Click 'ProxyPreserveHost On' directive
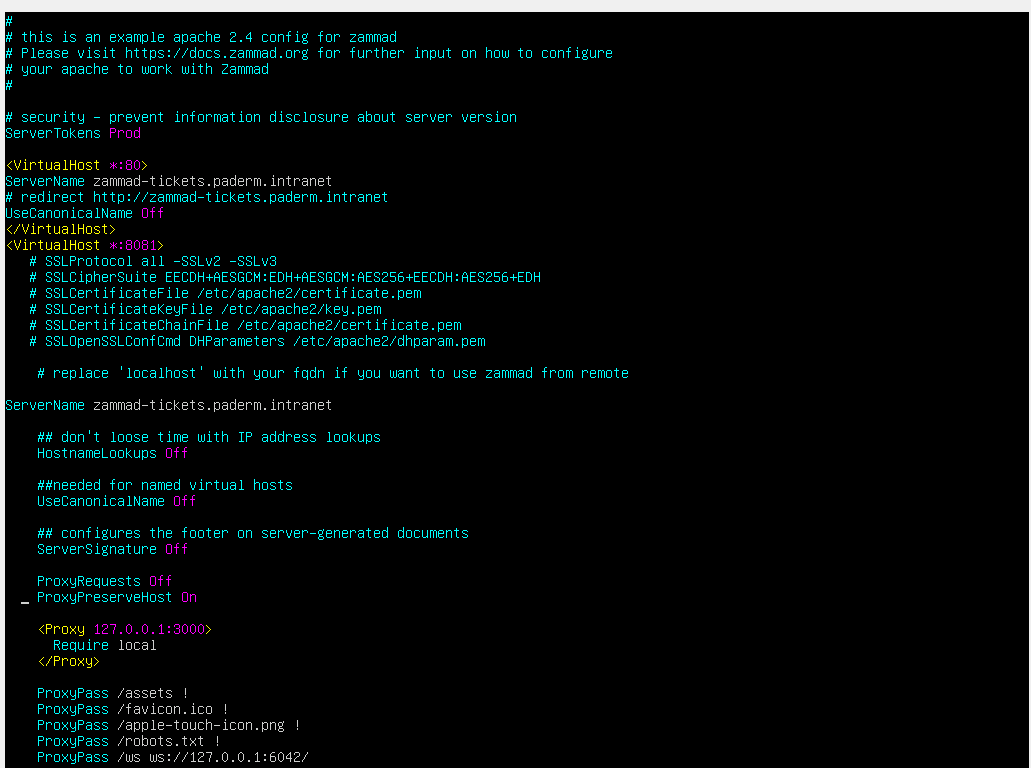 (x=117, y=597)
